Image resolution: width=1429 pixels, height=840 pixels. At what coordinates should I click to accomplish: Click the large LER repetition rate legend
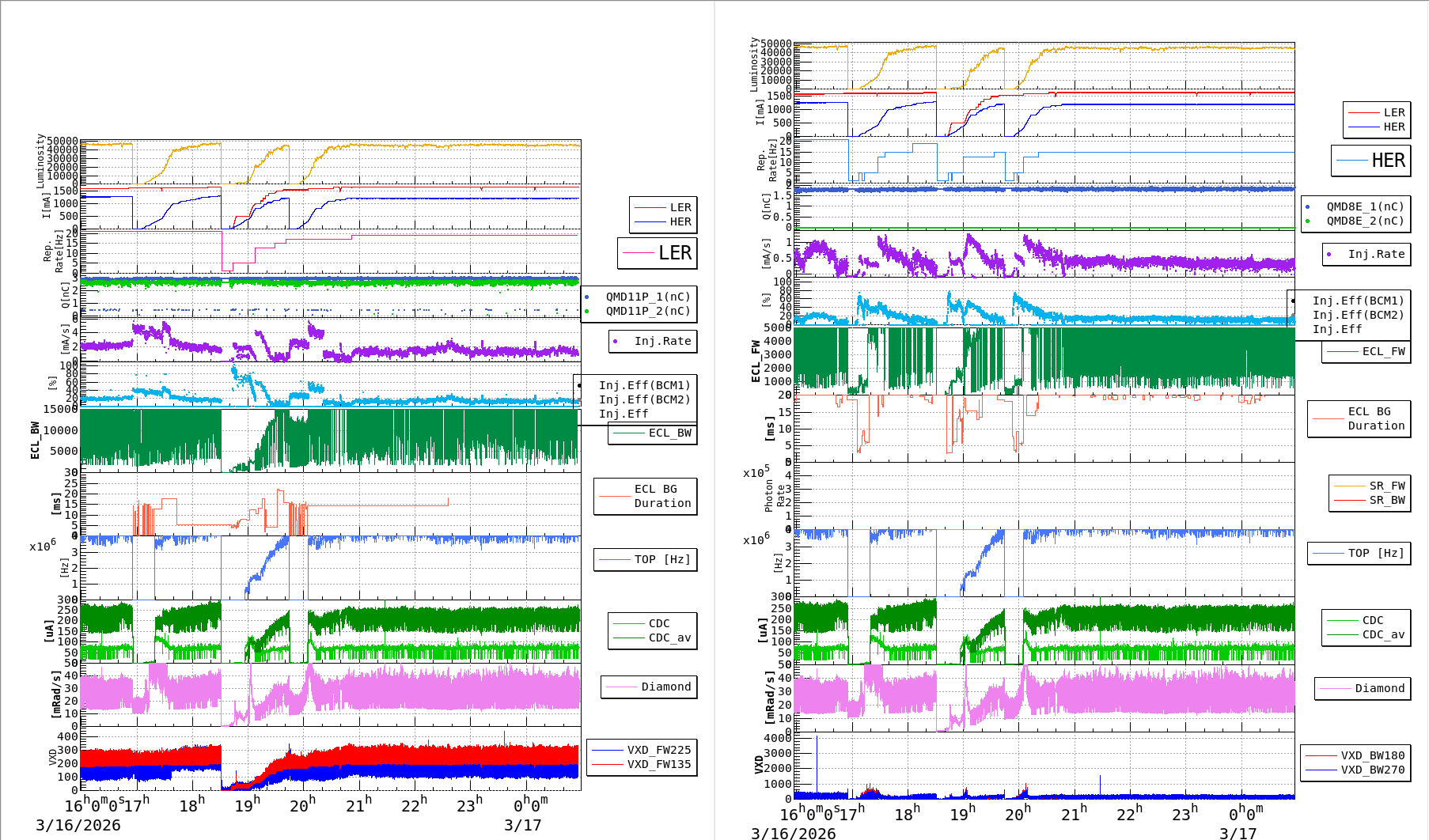[x=658, y=253]
